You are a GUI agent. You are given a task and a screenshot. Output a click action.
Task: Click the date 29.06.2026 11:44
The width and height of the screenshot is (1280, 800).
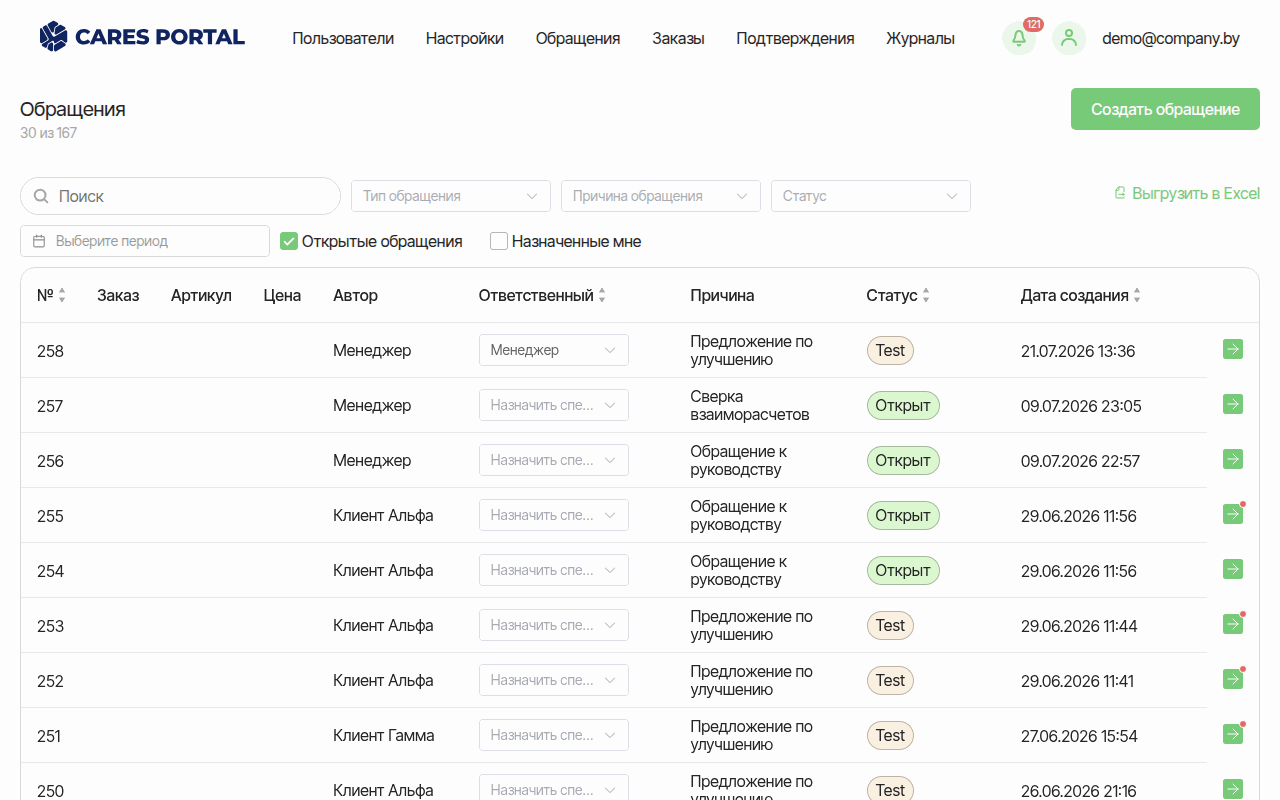click(x=1079, y=626)
